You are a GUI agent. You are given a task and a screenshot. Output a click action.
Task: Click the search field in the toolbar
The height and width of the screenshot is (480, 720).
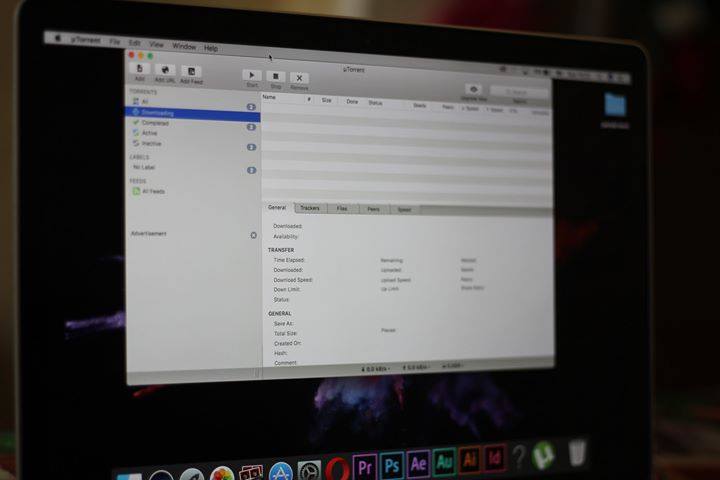click(519, 92)
